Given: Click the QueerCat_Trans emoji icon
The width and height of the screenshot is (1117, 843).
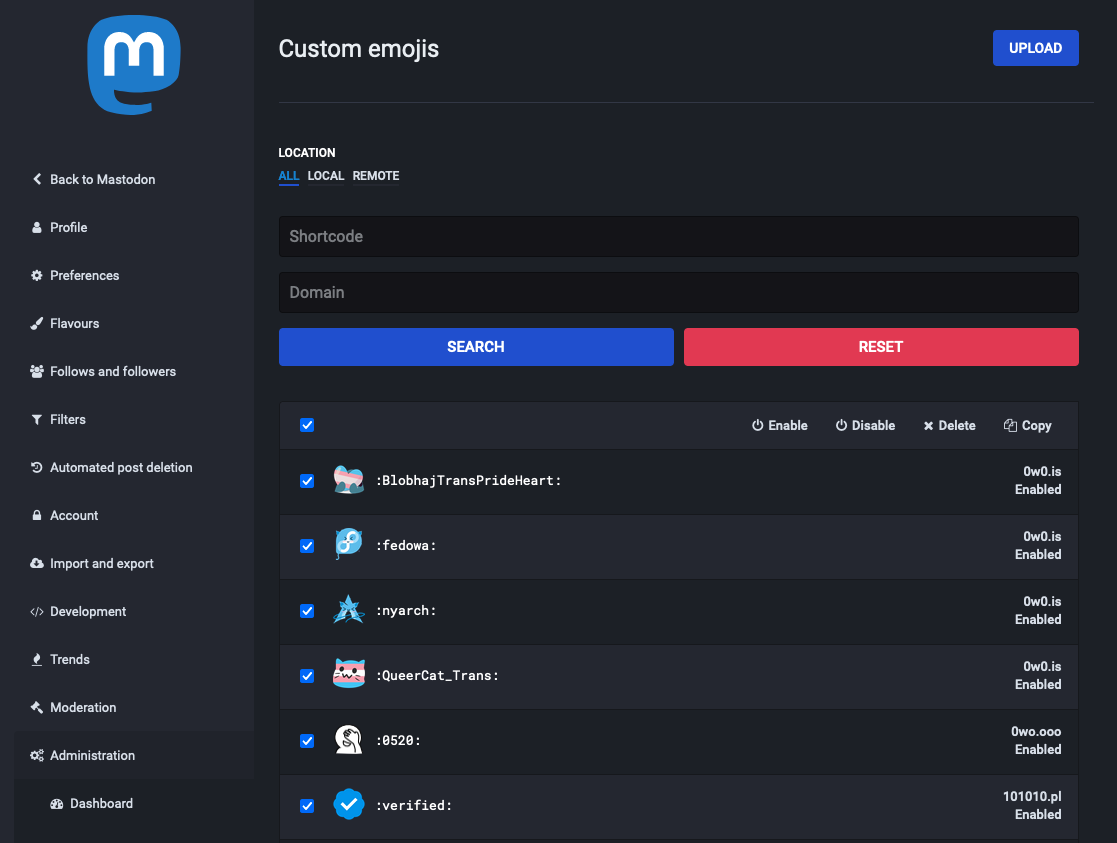Looking at the screenshot, I should 348,675.
